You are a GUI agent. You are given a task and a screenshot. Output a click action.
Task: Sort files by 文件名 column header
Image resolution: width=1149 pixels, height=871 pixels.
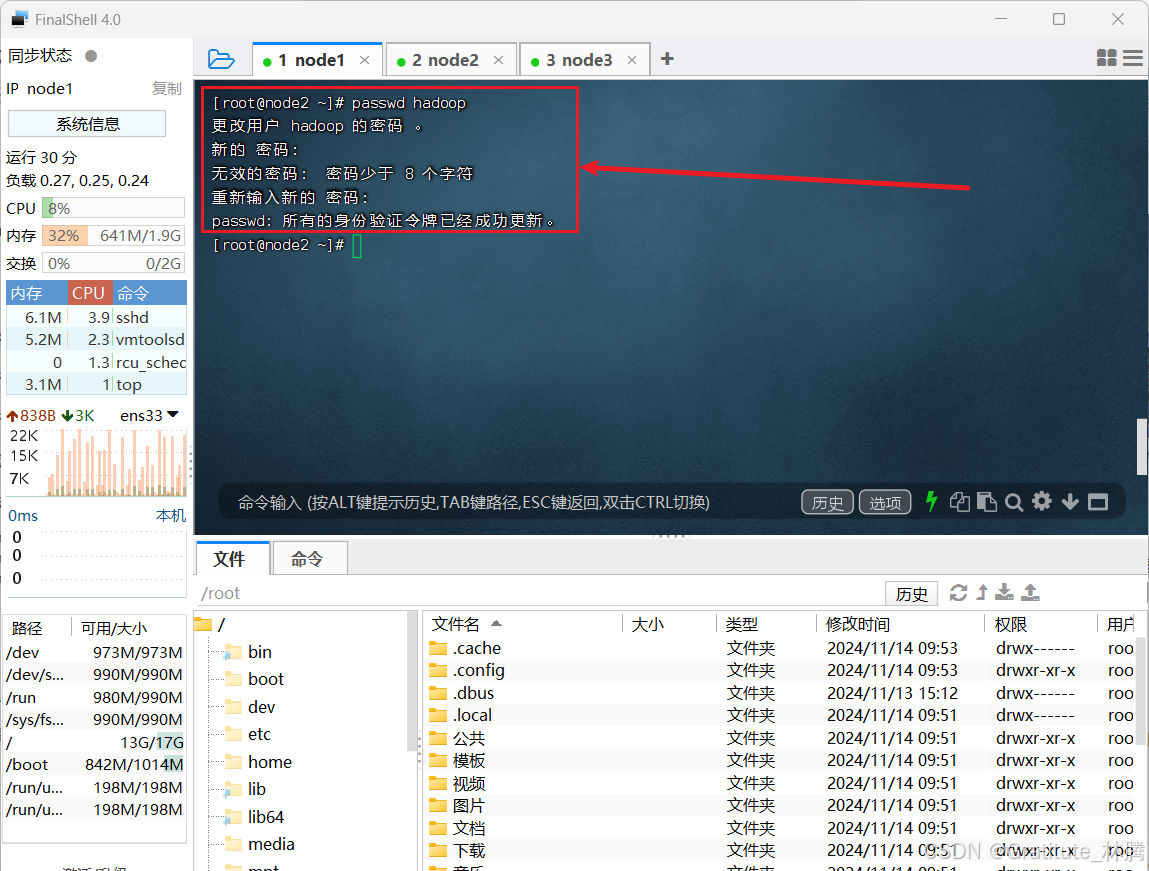pos(524,624)
